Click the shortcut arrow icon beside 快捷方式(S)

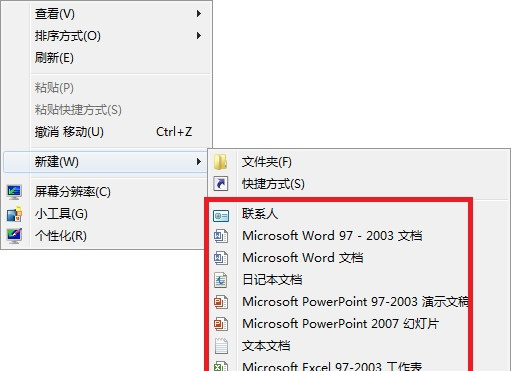[x=221, y=184]
